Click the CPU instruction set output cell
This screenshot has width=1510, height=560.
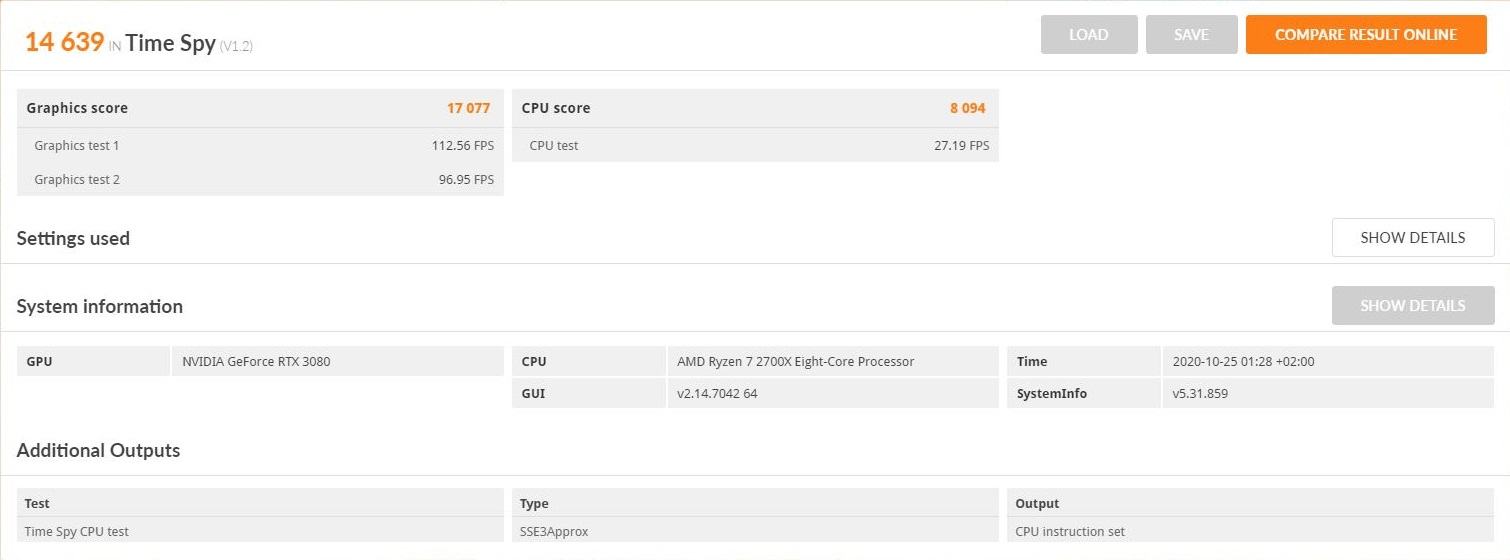click(1070, 532)
